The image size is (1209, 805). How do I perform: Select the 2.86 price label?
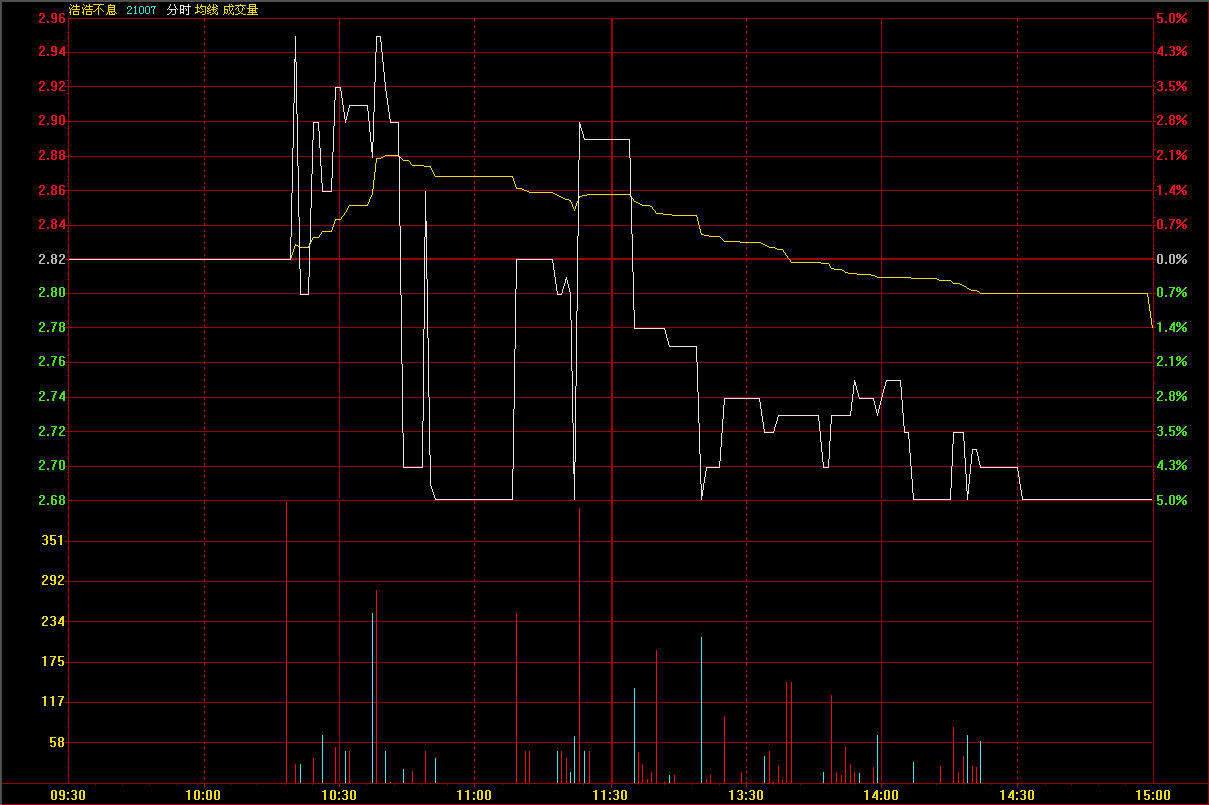[x=52, y=190]
